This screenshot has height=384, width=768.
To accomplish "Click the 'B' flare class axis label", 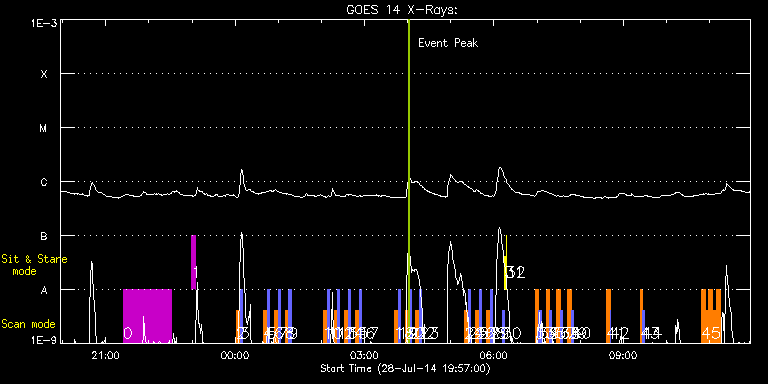I will pos(44,236).
